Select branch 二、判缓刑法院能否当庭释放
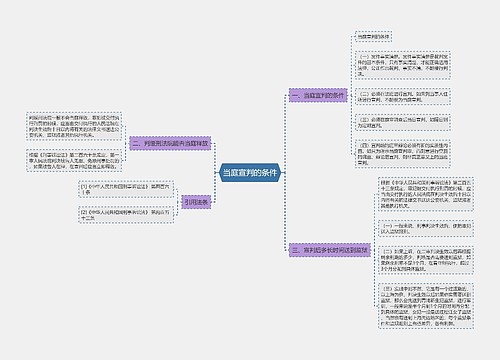 (170, 143)
